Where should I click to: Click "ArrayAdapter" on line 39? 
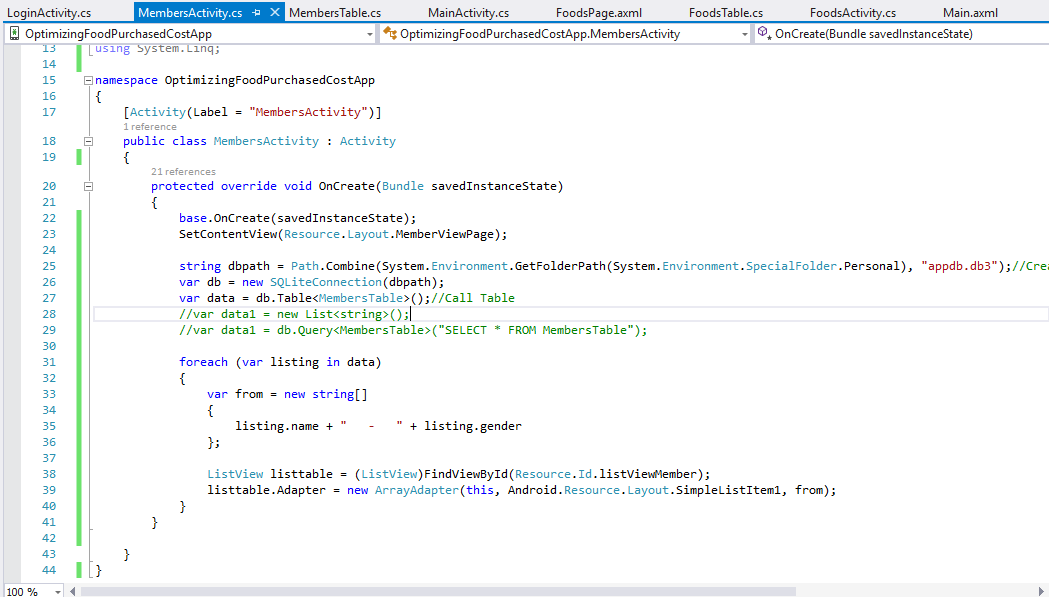(417, 490)
